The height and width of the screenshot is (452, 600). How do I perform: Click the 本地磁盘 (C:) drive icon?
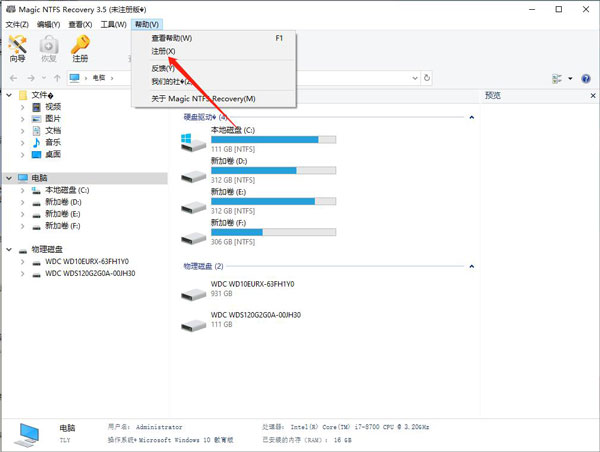[193, 142]
